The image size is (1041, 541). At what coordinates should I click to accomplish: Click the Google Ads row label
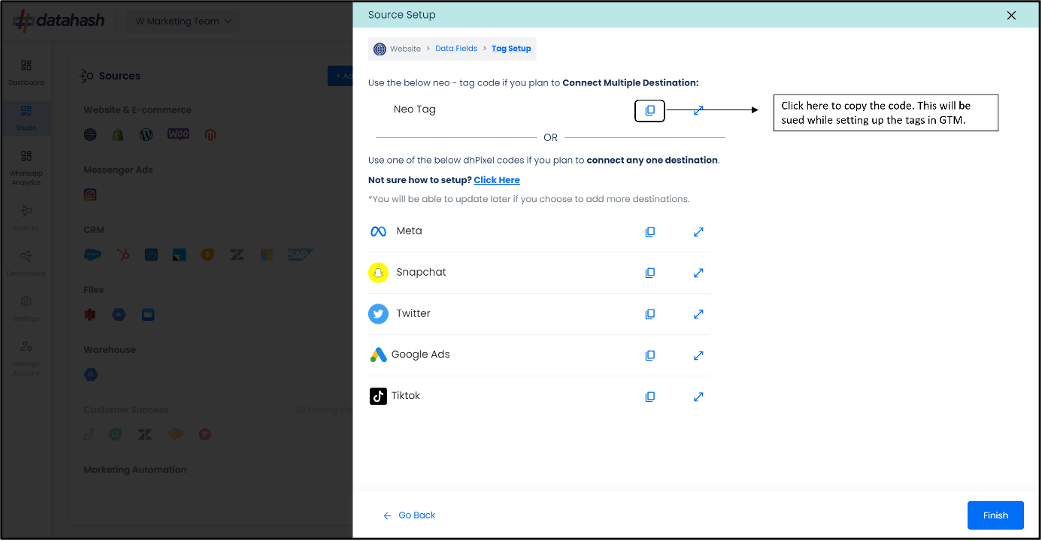click(420, 354)
